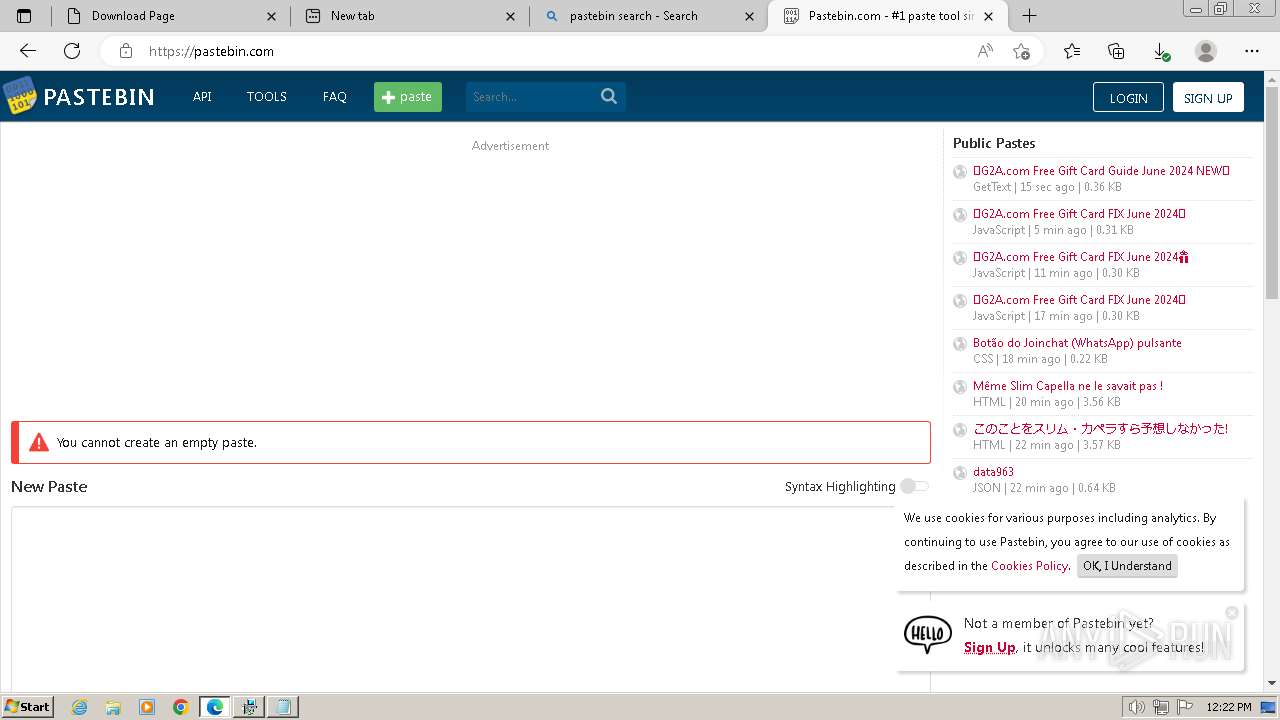This screenshot has width=1280, height=720.
Task: Click the taskbar clock showing 12:22 PM
Action: 1229,707
